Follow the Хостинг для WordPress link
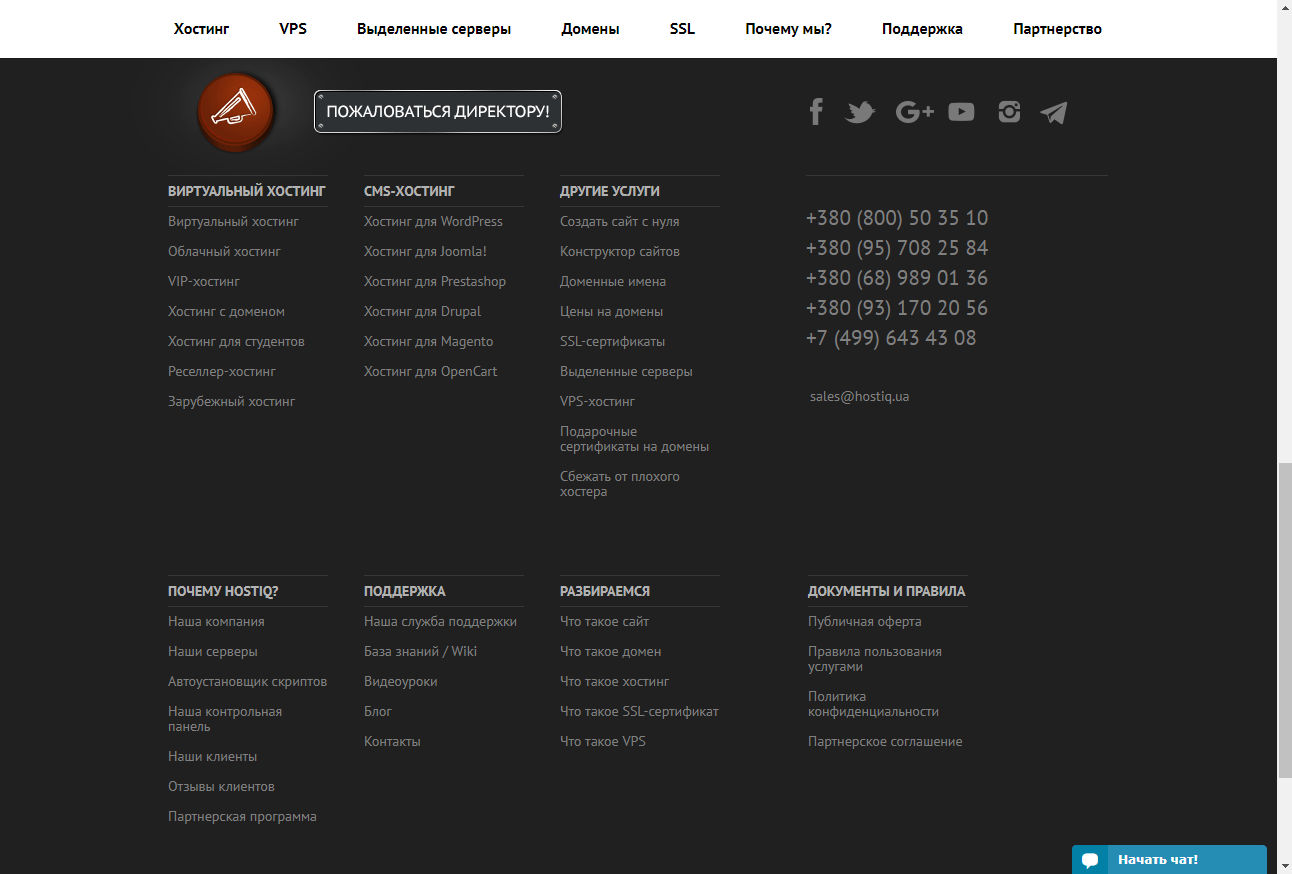Screen dimensions: 1292x874 [x=433, y=222]
